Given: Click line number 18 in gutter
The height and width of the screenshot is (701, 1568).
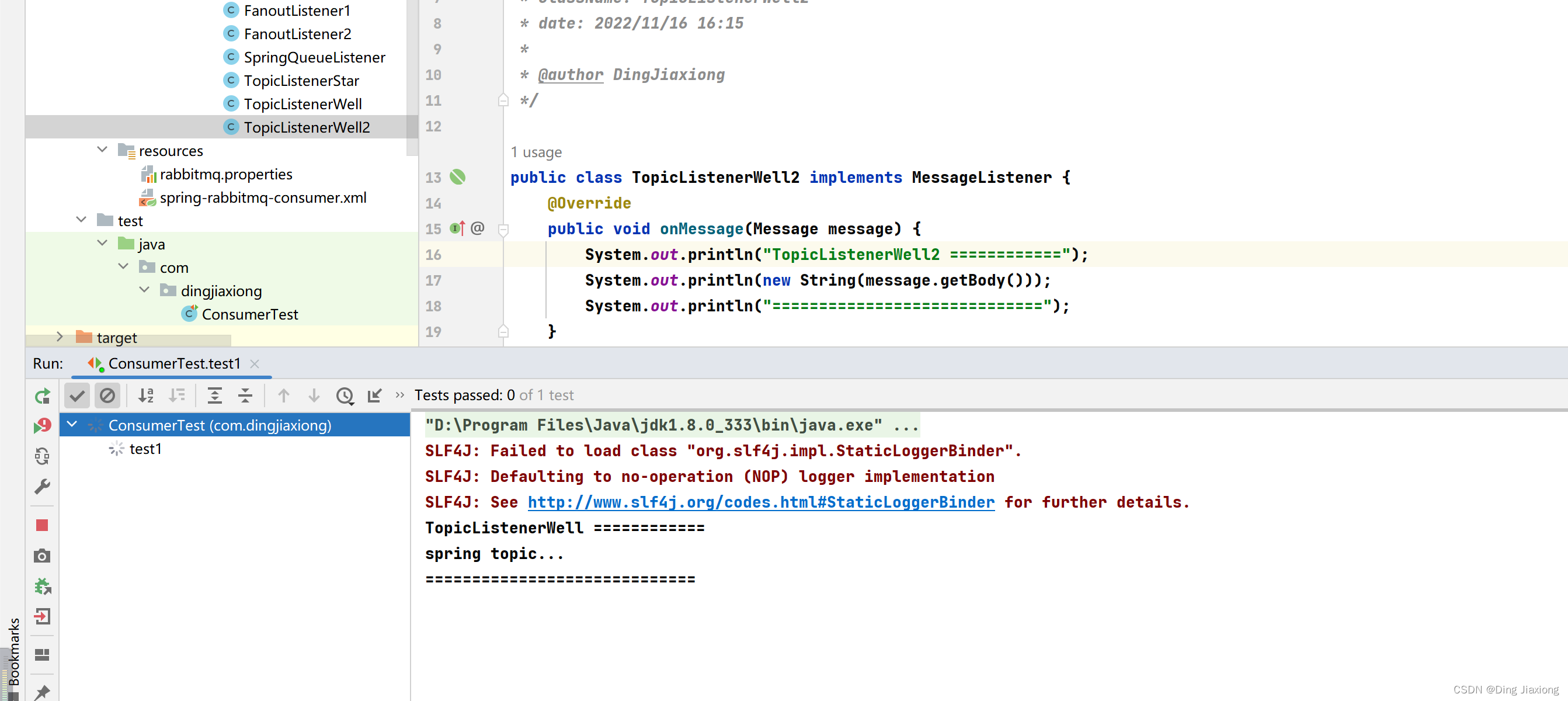Looking at the screenshot, I should coord(433,306).
